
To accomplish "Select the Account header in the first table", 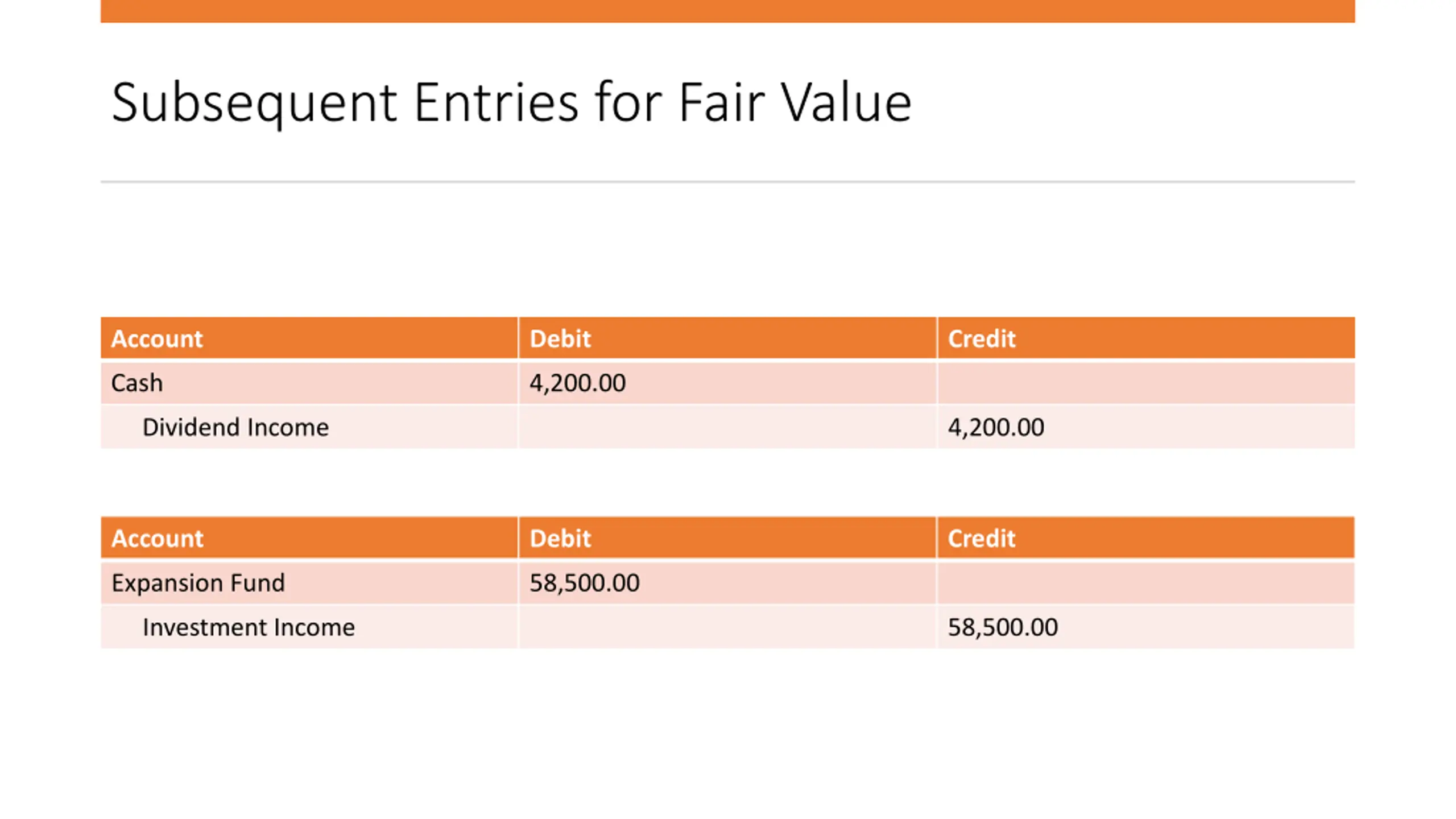I will click(x=309, y=338).
